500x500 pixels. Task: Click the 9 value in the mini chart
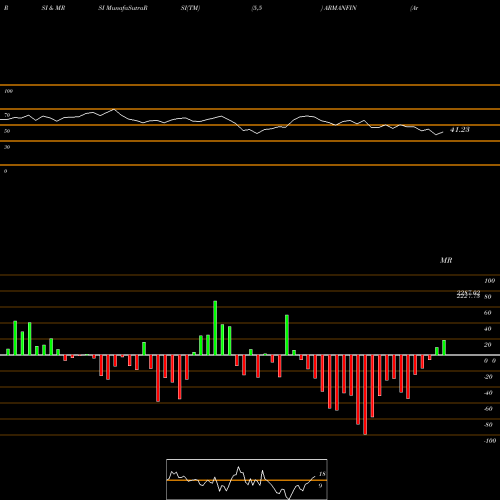320,486
